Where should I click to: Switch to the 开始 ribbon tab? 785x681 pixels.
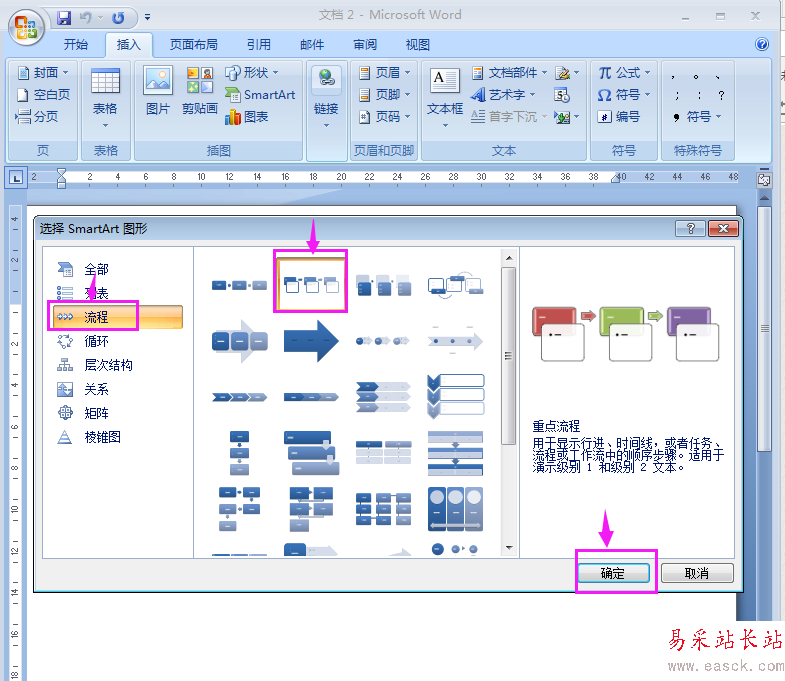coord(76,45)
